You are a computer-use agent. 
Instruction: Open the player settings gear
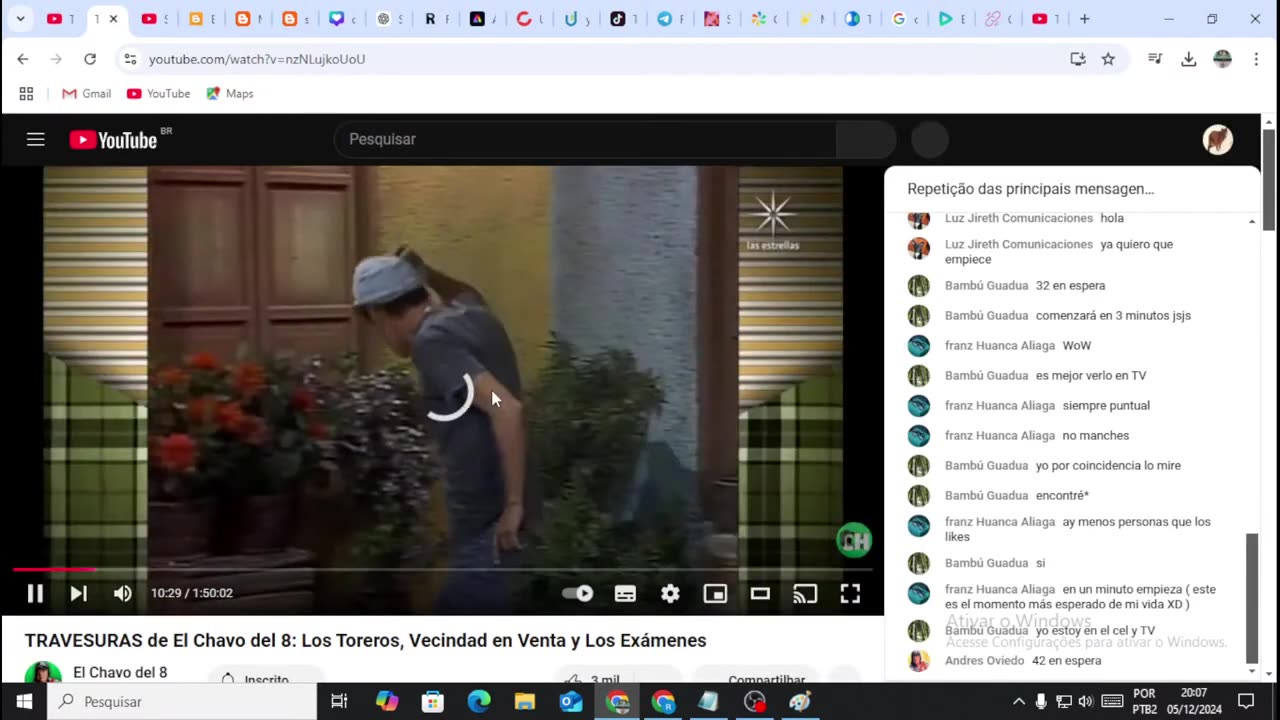(670, 593)
